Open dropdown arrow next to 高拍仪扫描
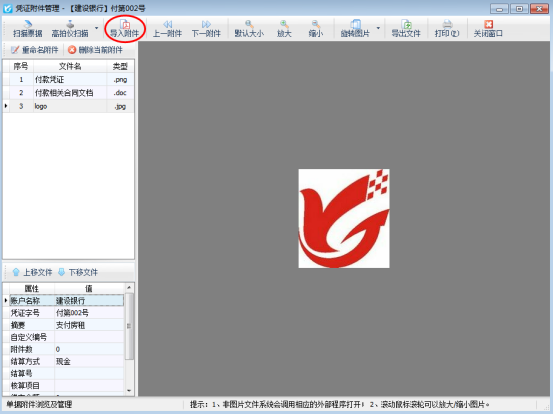This screenshot has width=554, height=414. [x=96, y=28]
